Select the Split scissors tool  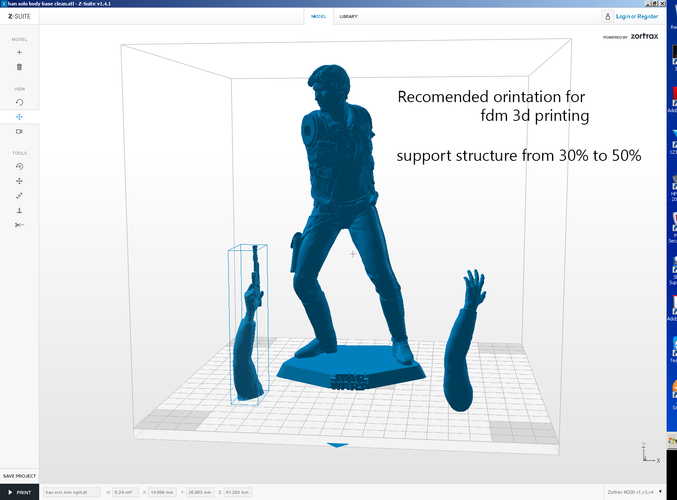(x=19, y=225)
